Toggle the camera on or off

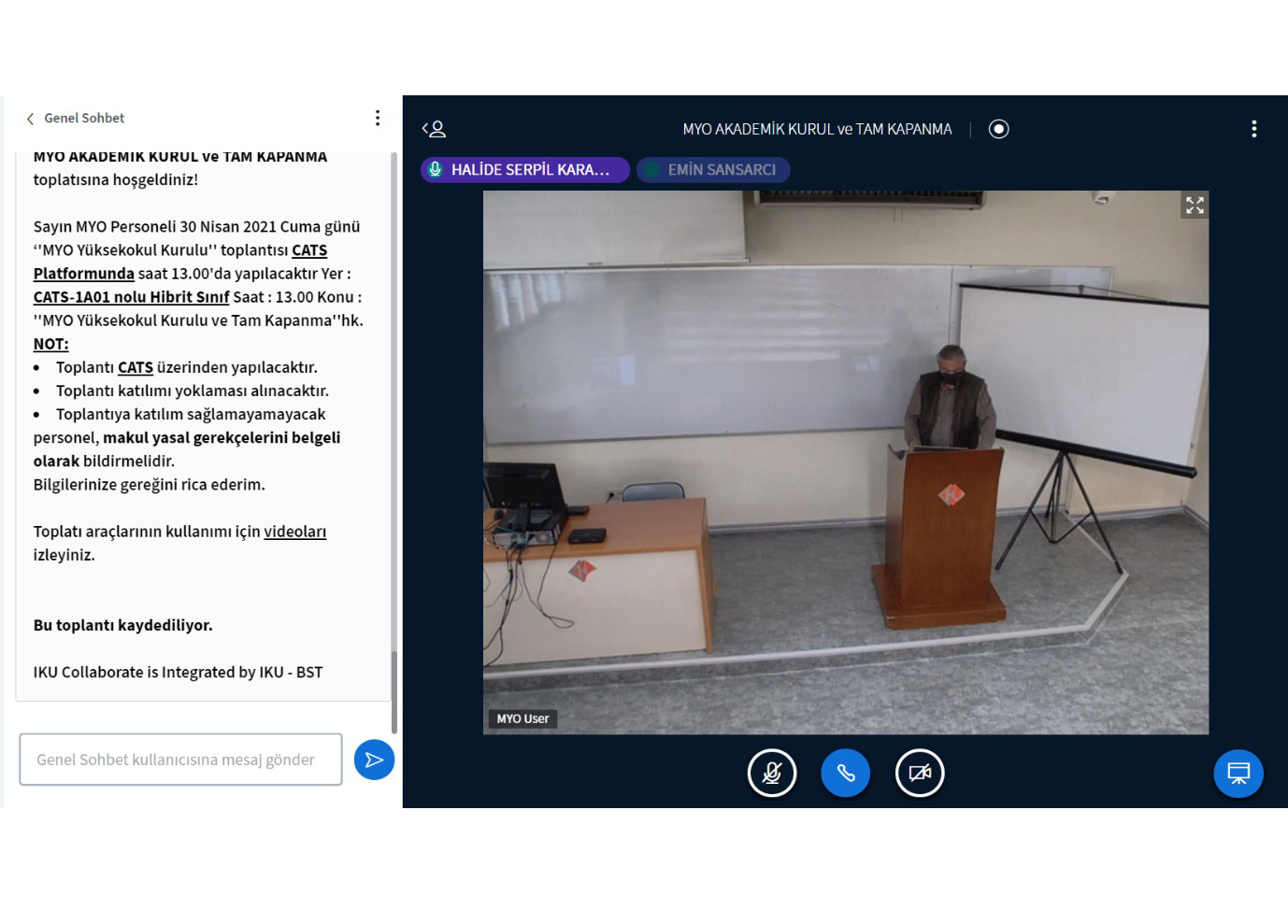(920, 773)
